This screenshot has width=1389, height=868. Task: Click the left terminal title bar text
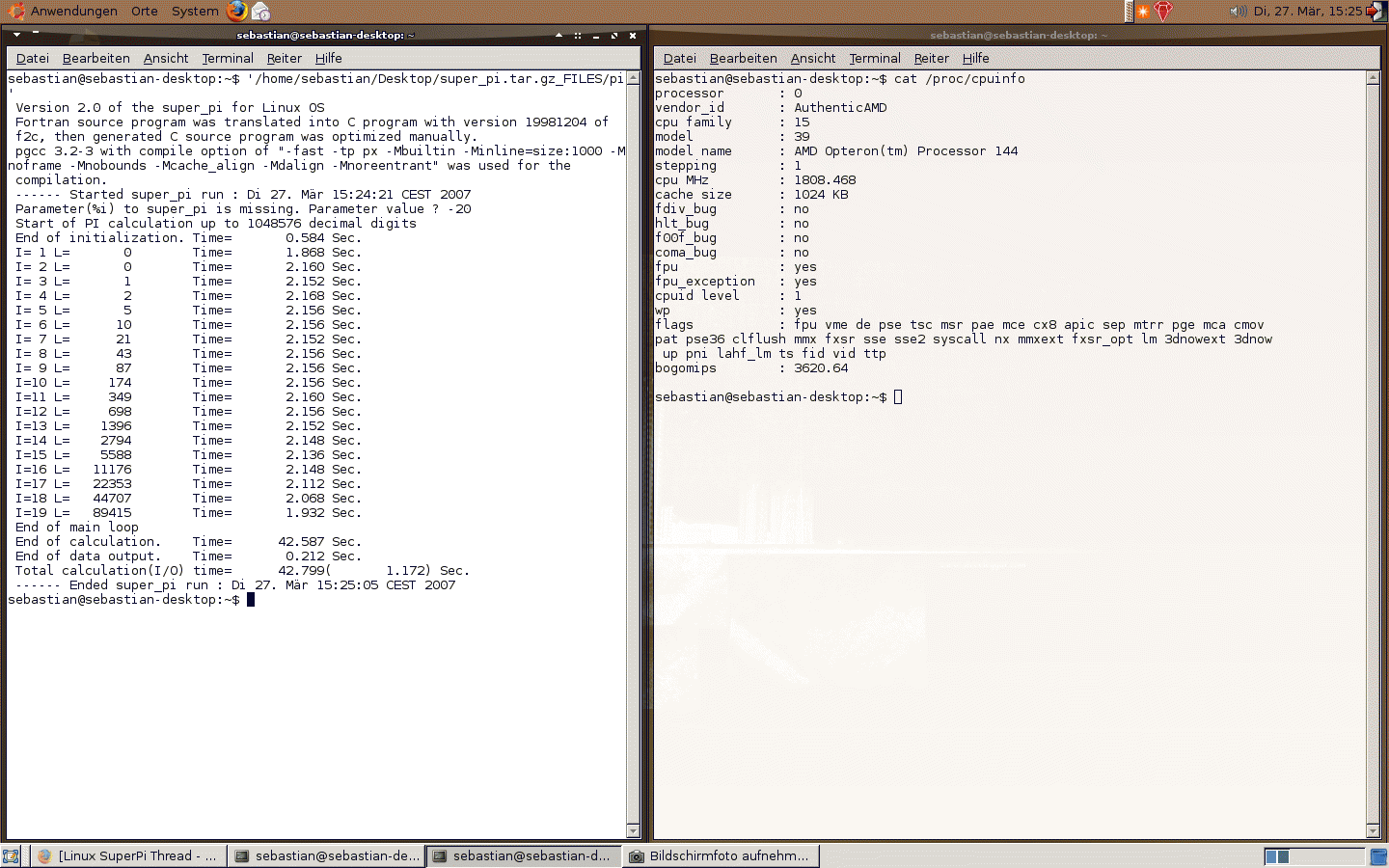pyautogui.click(x=325, y=35)
